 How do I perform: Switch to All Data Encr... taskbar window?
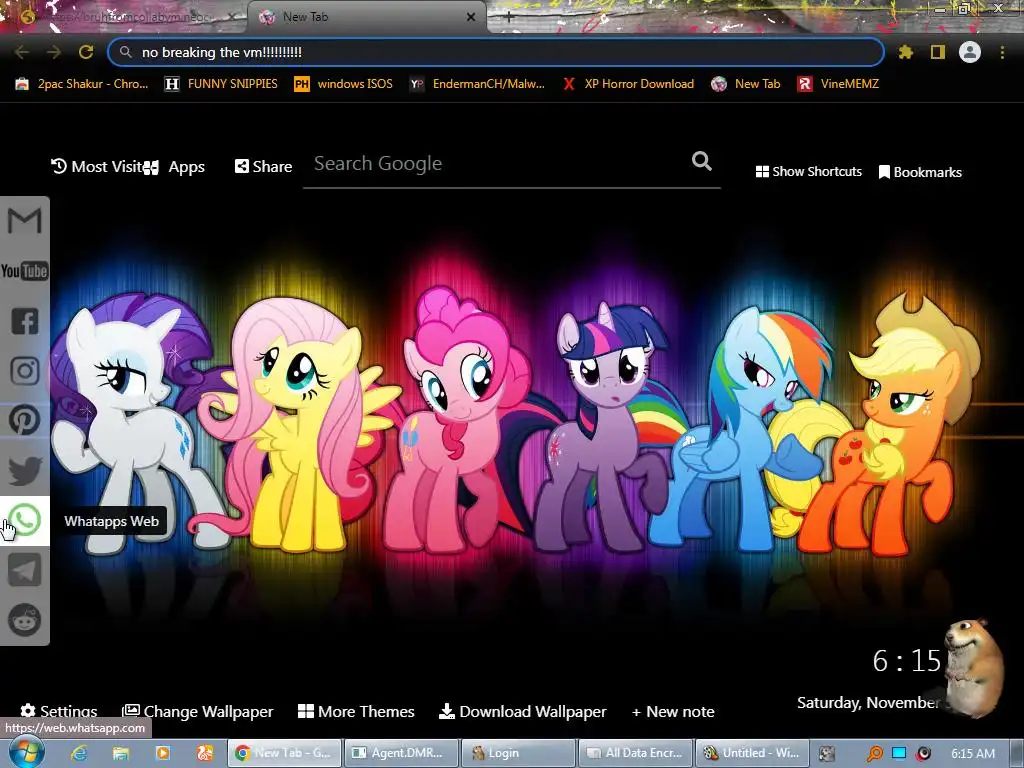635,753
